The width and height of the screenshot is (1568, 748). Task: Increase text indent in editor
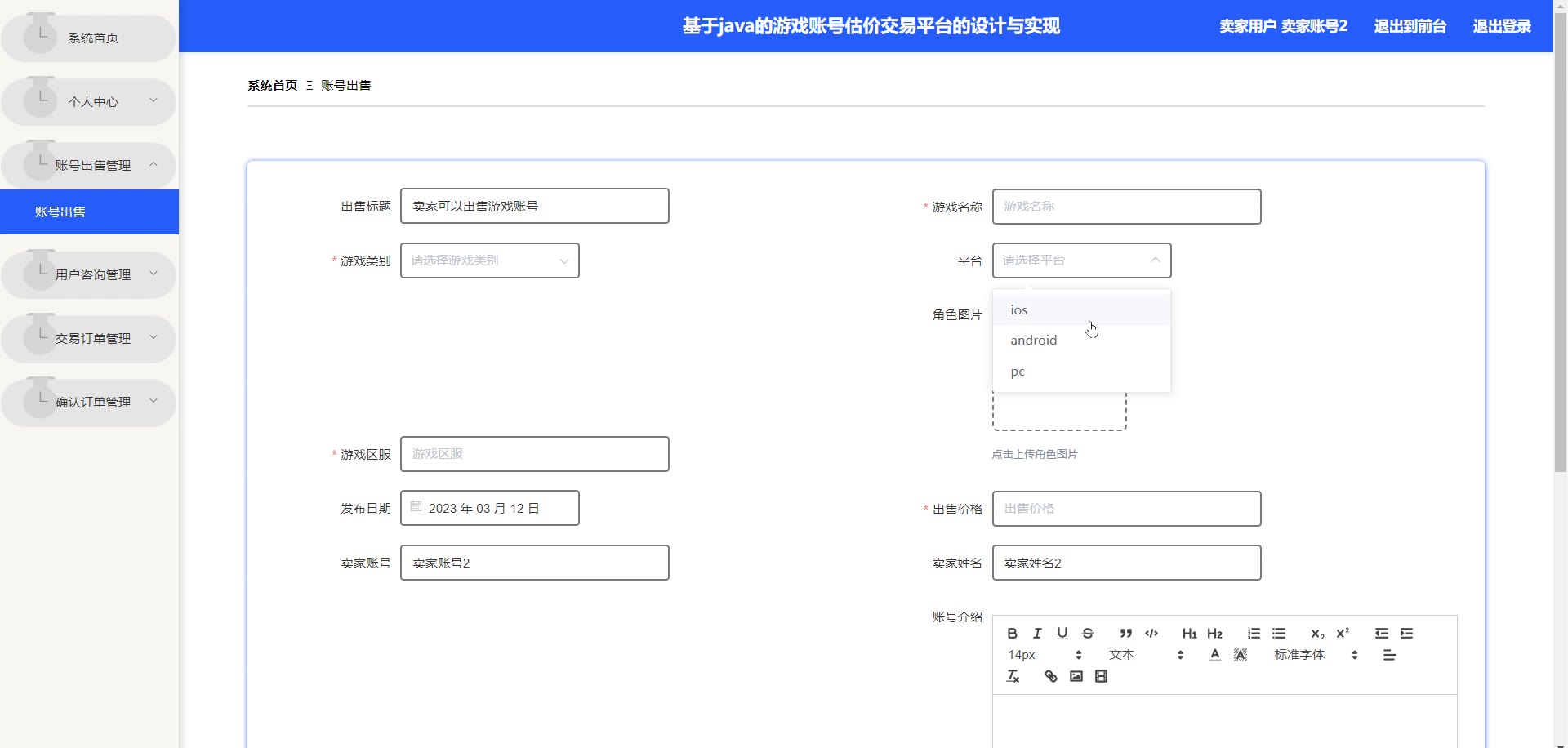1406,634
